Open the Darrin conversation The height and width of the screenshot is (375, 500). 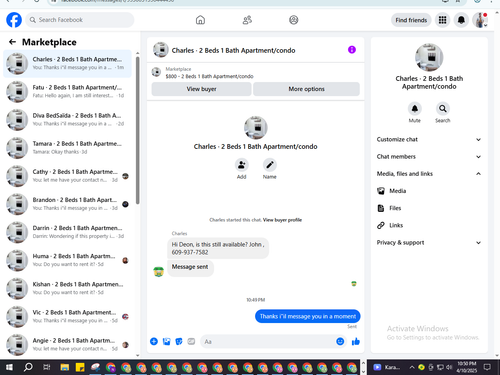pos(67,232)
